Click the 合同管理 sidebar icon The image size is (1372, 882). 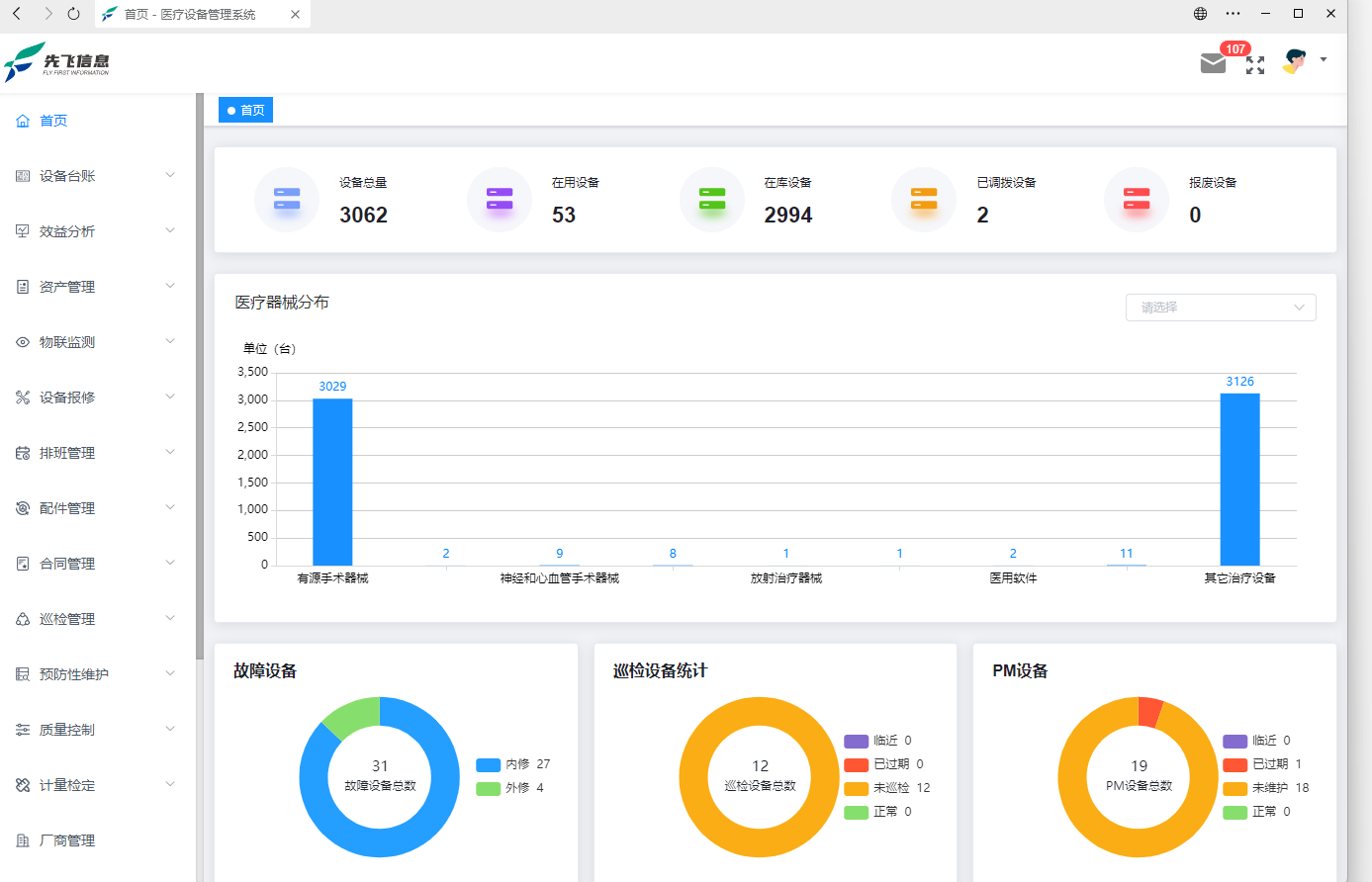point(23,564)
